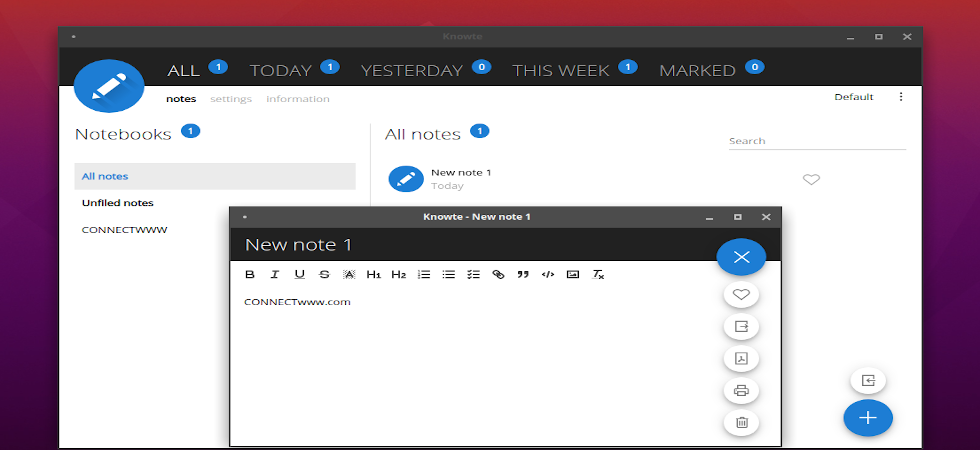The height and width of the screenshot is (450, 980).
Task: Toggle italic formatting in note editor
Action: (x=274, y=274)
